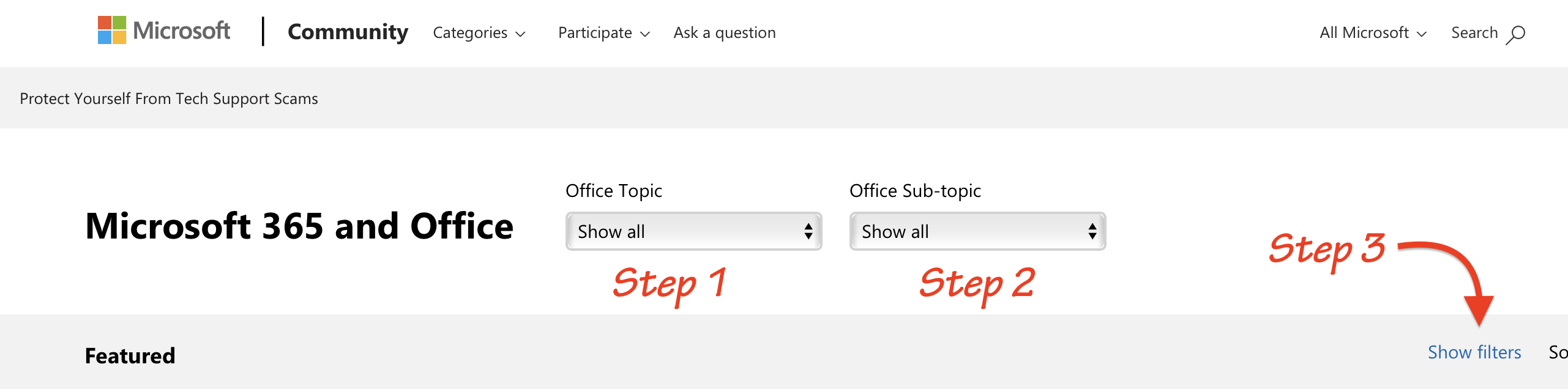Click the up-down arrows on Office Topic select
This screenshot has height=389, width=1568.
[x=808, y=231]
